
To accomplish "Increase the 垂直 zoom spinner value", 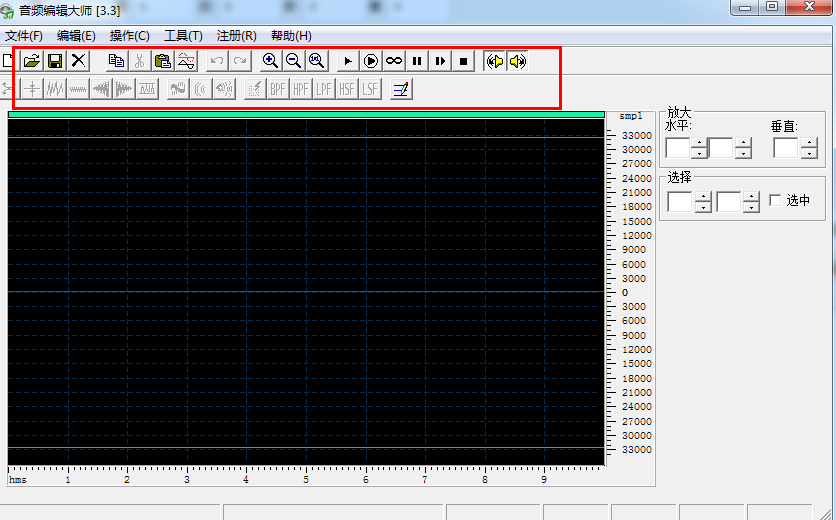I will 809,143.
